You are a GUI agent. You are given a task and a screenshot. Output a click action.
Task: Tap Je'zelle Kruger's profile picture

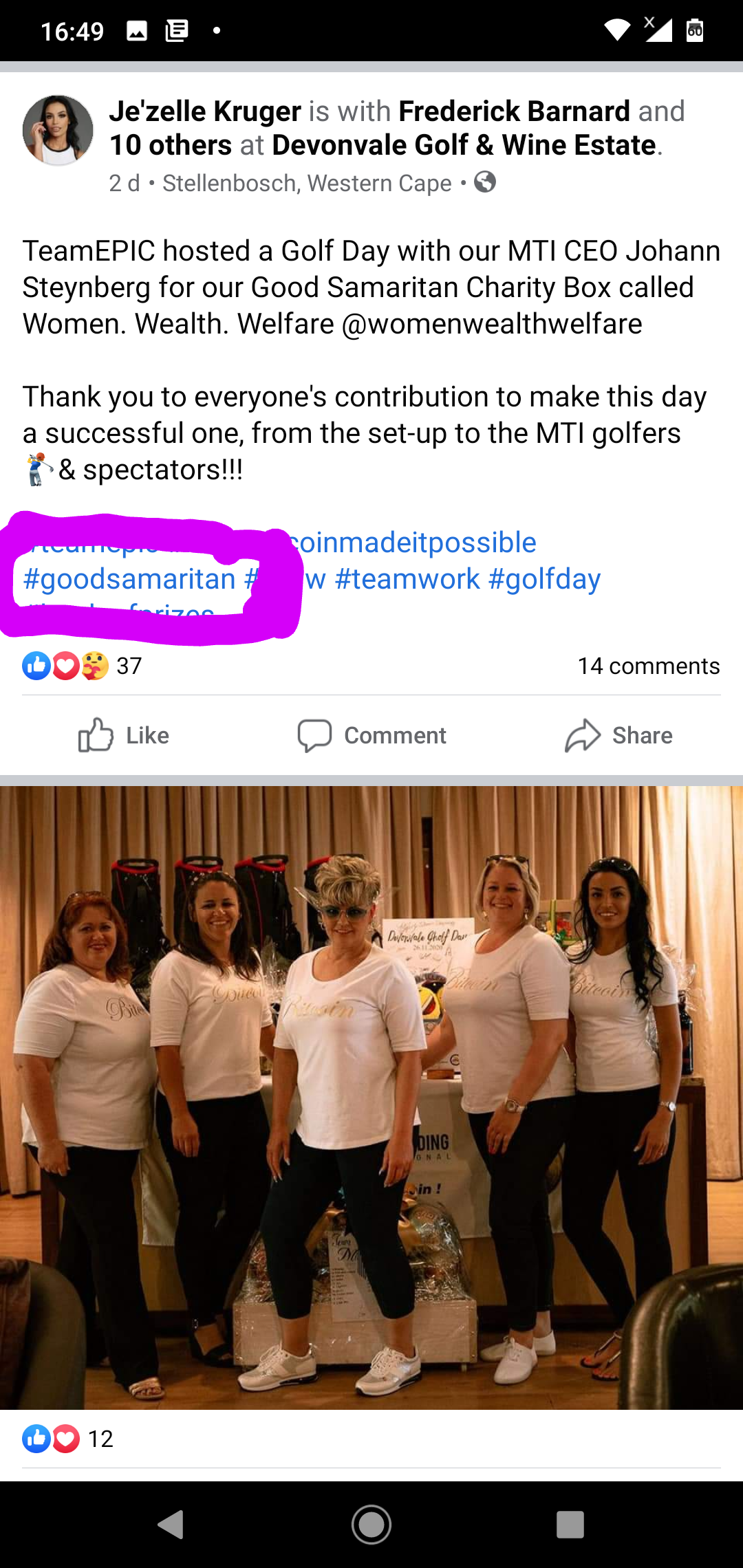(x=58, y=130)
